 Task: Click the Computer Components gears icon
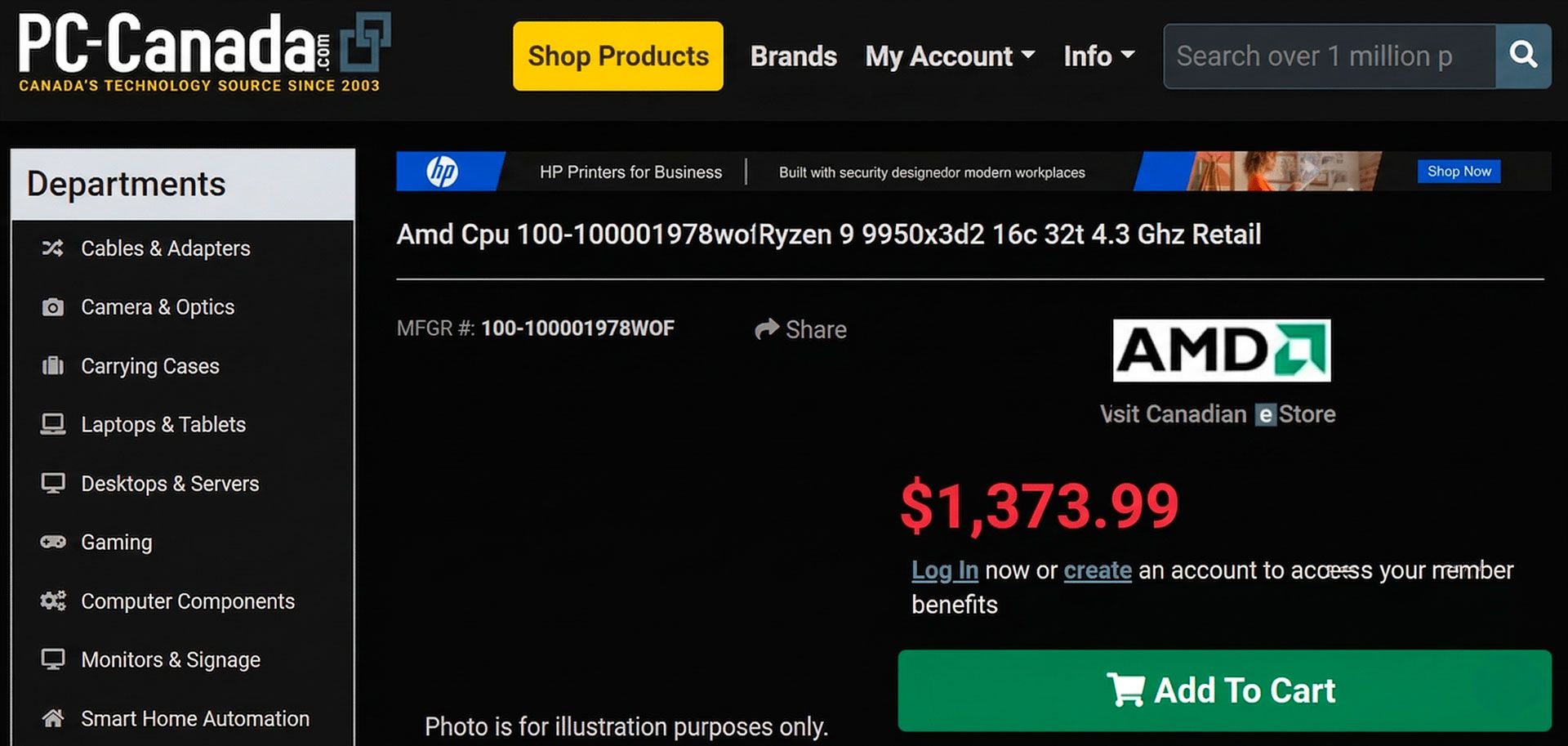[x=53, y=601]
